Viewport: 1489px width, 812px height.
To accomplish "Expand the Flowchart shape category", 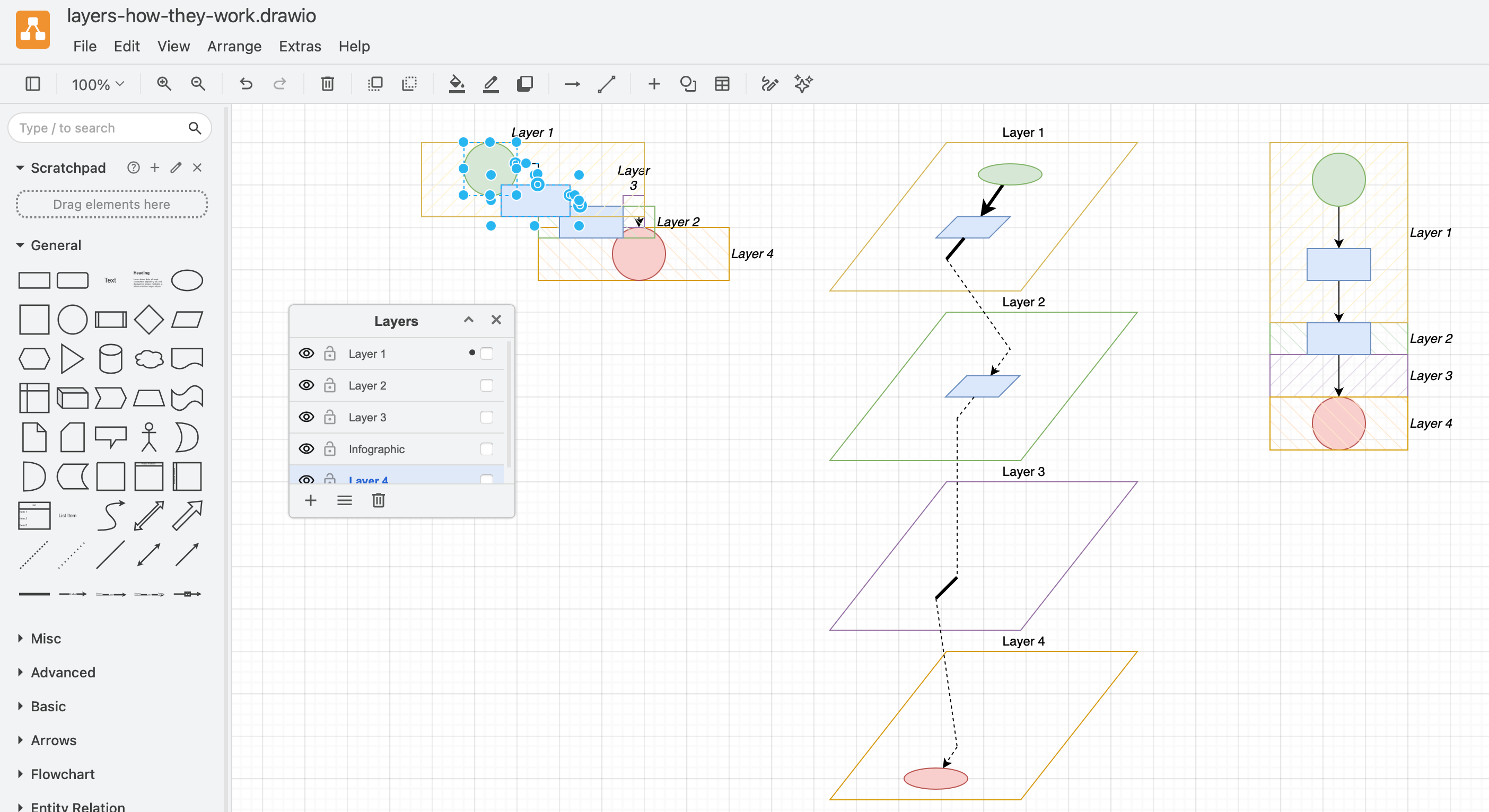I will 62,774.
